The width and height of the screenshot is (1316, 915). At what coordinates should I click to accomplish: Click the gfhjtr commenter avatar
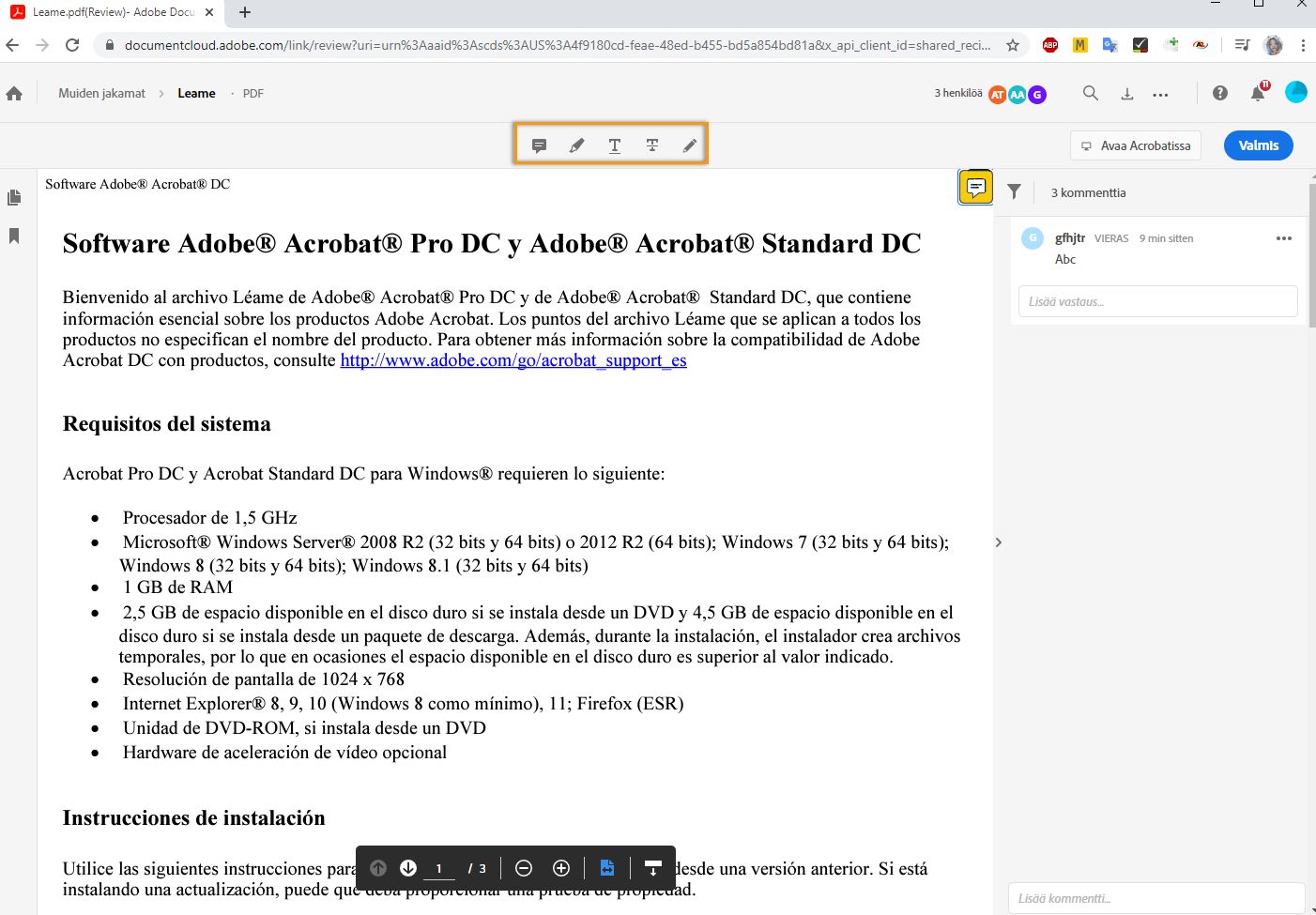pyautogui.click(x=1033, y=238)
